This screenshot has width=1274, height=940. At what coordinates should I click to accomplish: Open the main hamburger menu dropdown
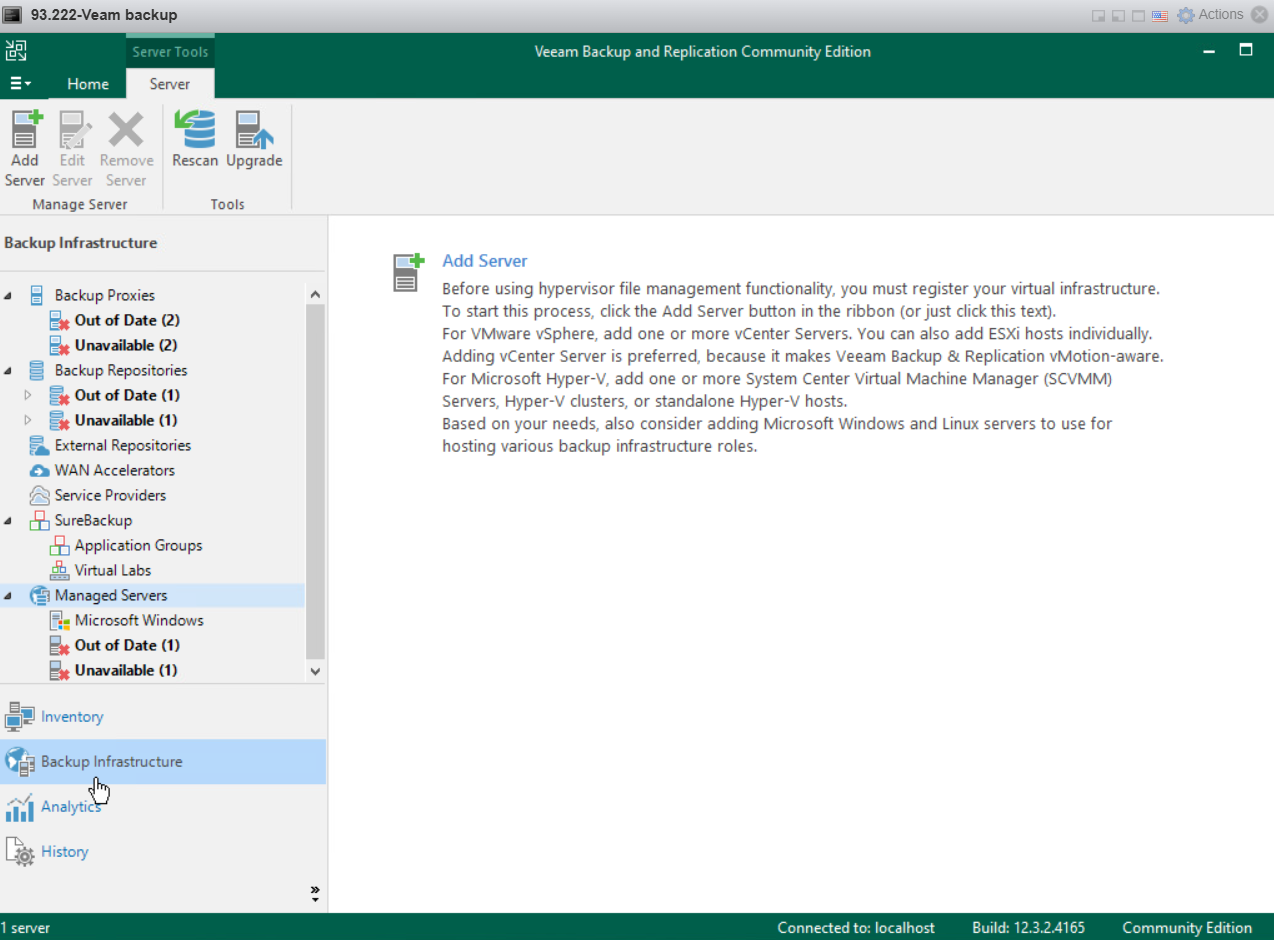(x=20, y=84)
